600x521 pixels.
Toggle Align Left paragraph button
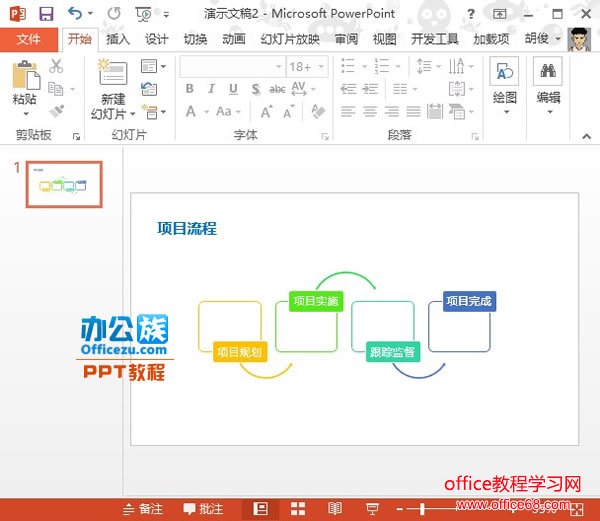click(348, 112)
